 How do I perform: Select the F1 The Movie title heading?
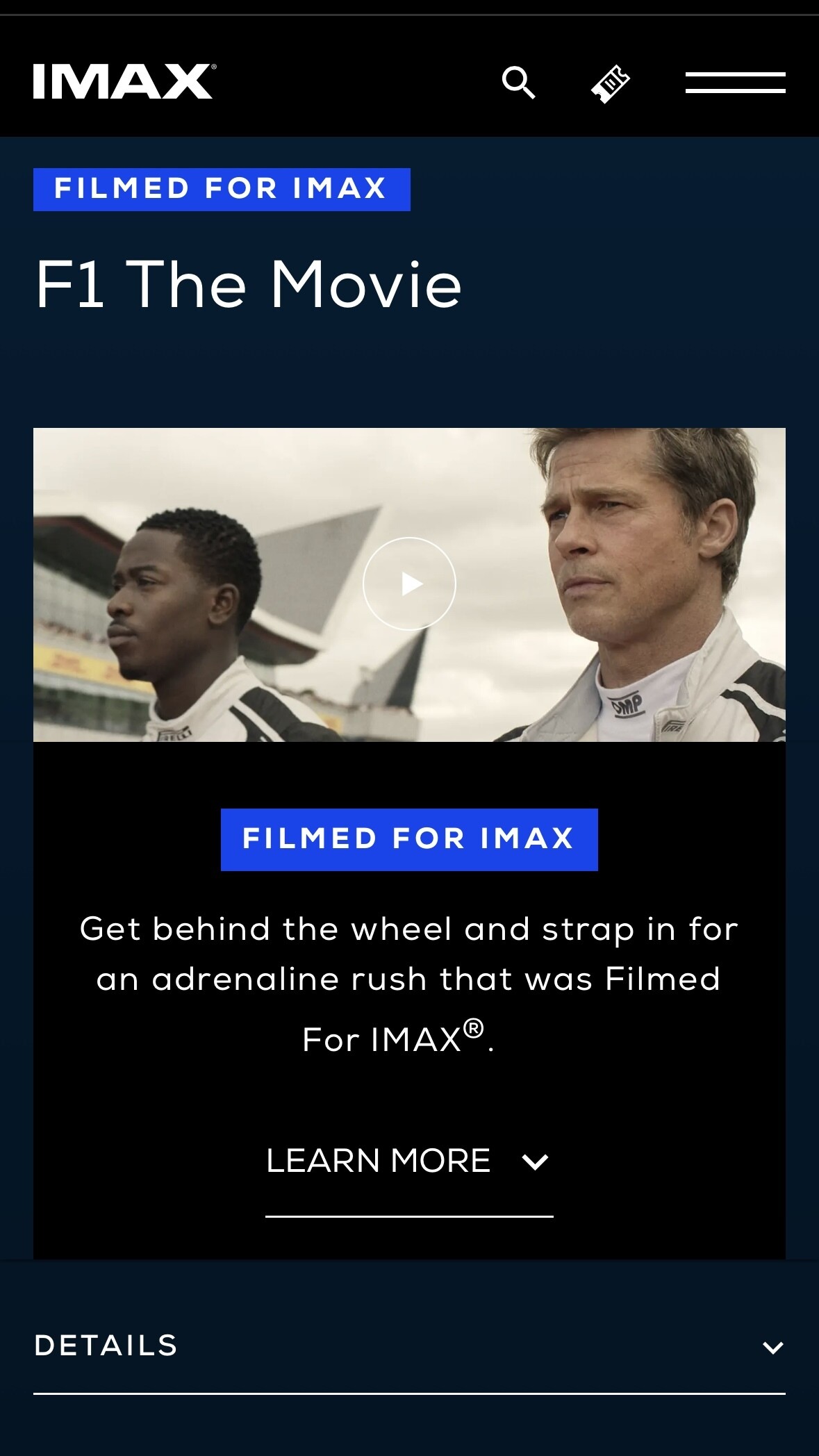pos(249,284)
